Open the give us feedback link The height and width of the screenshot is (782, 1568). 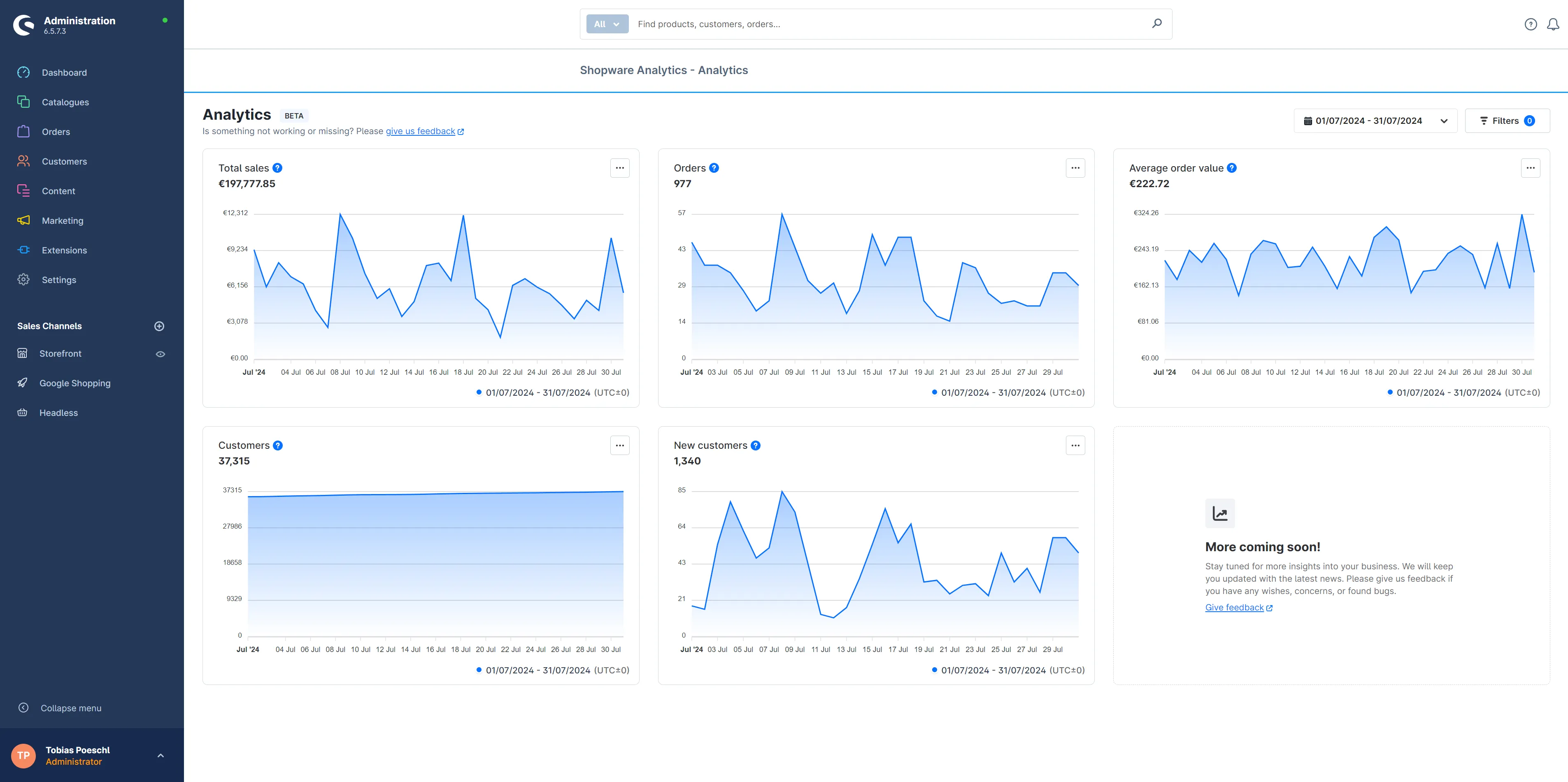420,131
